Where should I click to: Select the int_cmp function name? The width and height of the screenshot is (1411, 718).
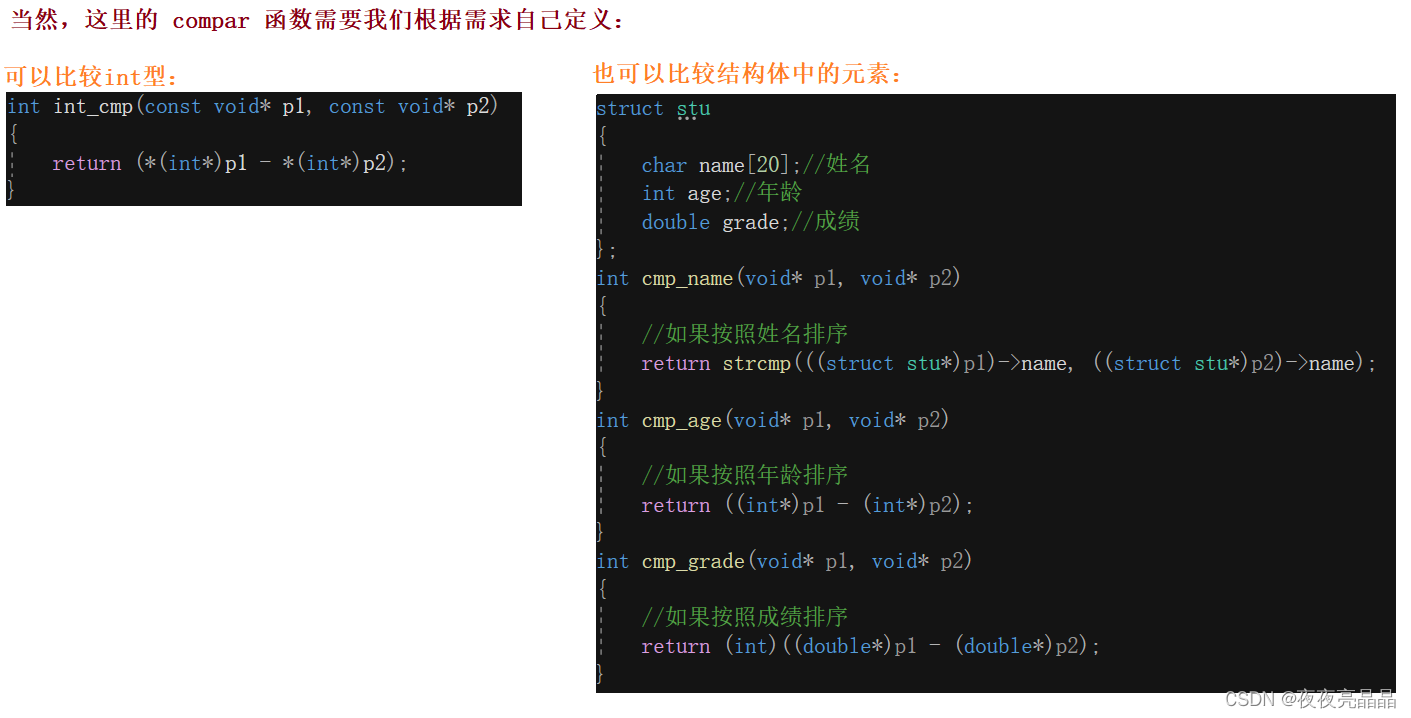[x=92, y=106]
